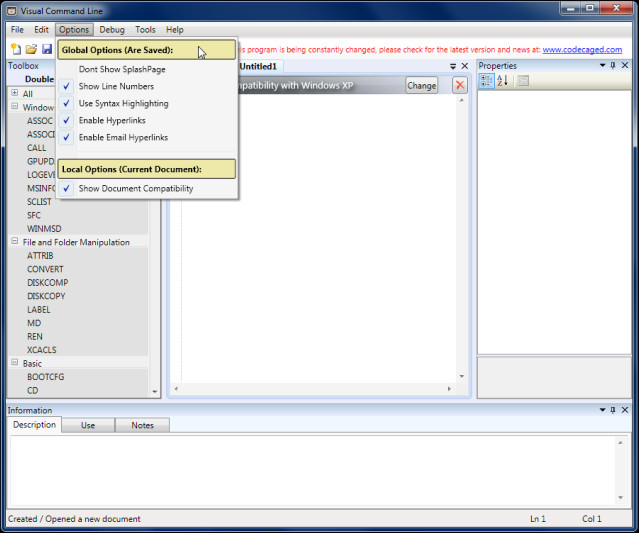Viewport: 639px width, 533px height.
Task: Open the Debug menu
Action: tap(112, 30)
